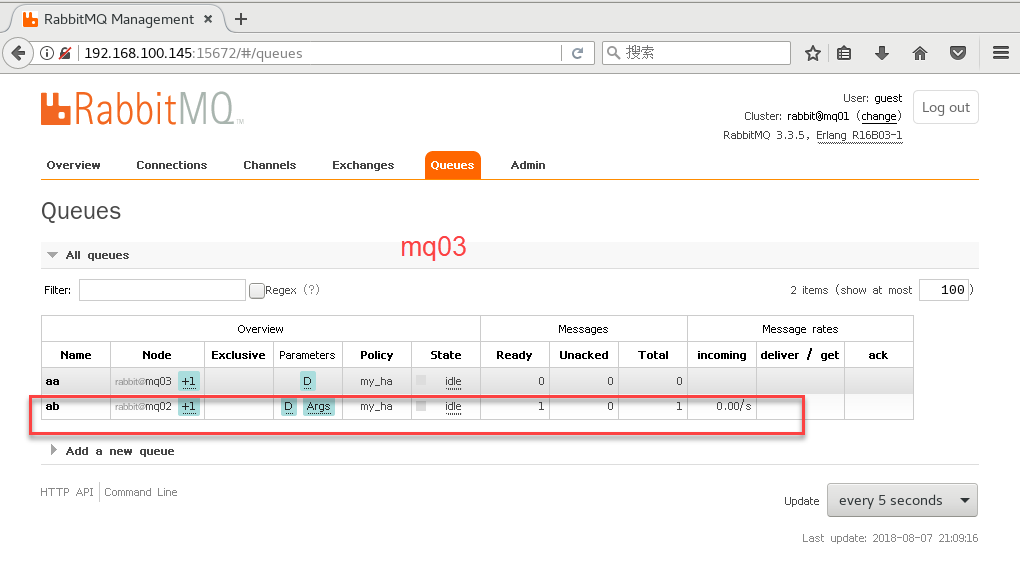Enable the Regex filter checkbox
The width and height of the screenshot is (1020, 569).
pyautogui.click(x=257, y=291)
